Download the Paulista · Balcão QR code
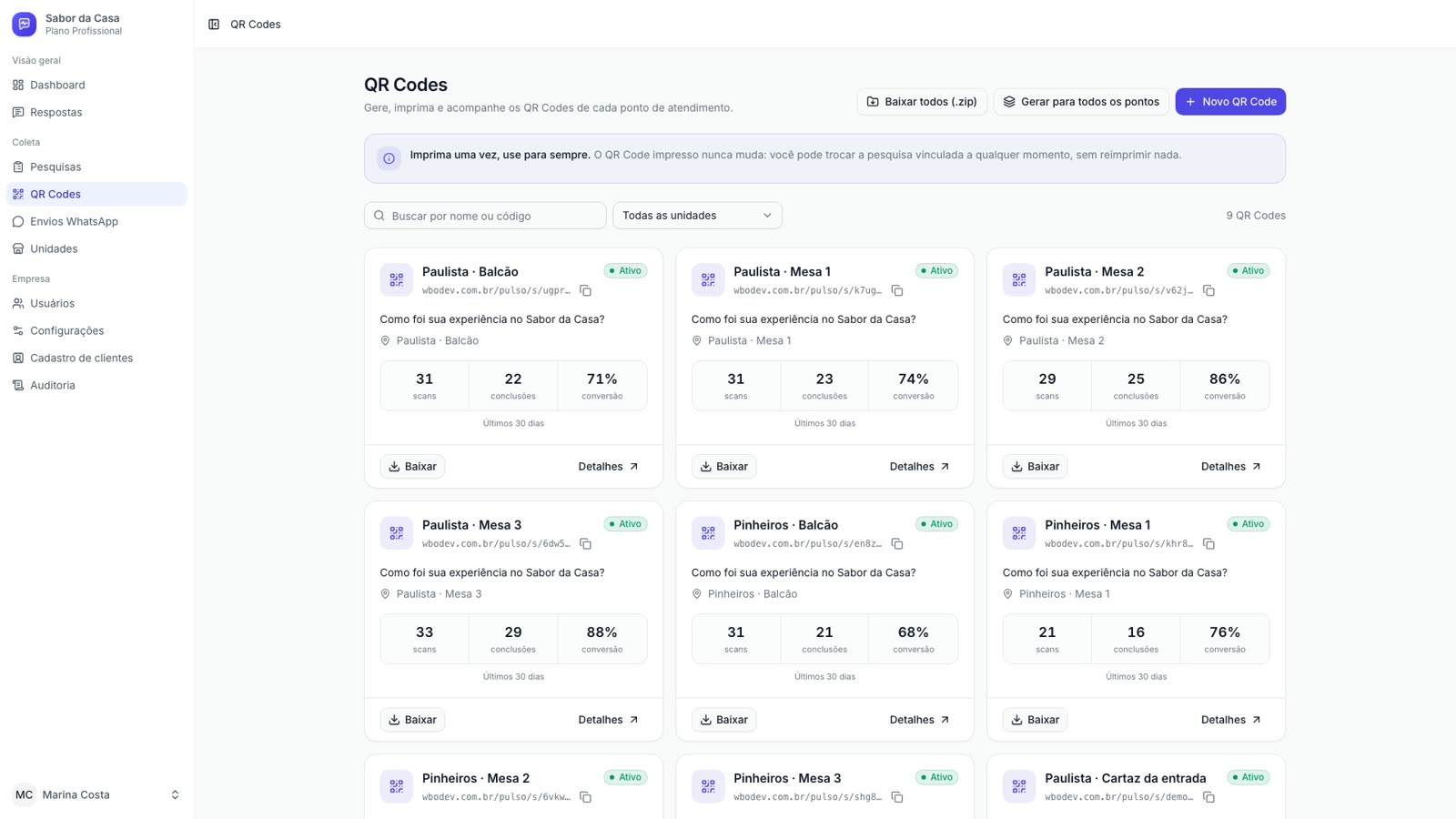This screenshot has height=819, width=1456. pos(412,467)
